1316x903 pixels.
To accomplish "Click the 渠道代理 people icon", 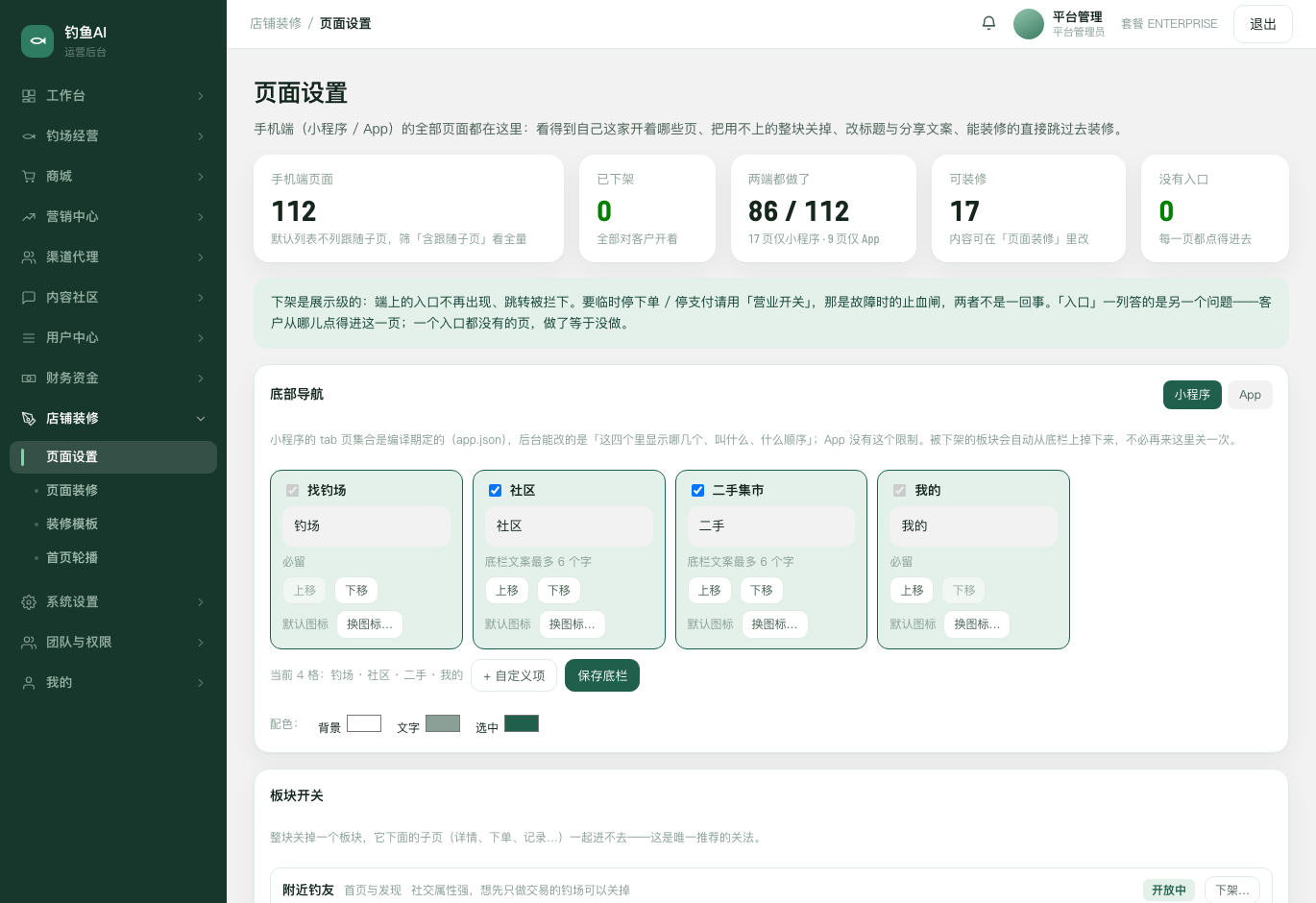I will 29,257.
